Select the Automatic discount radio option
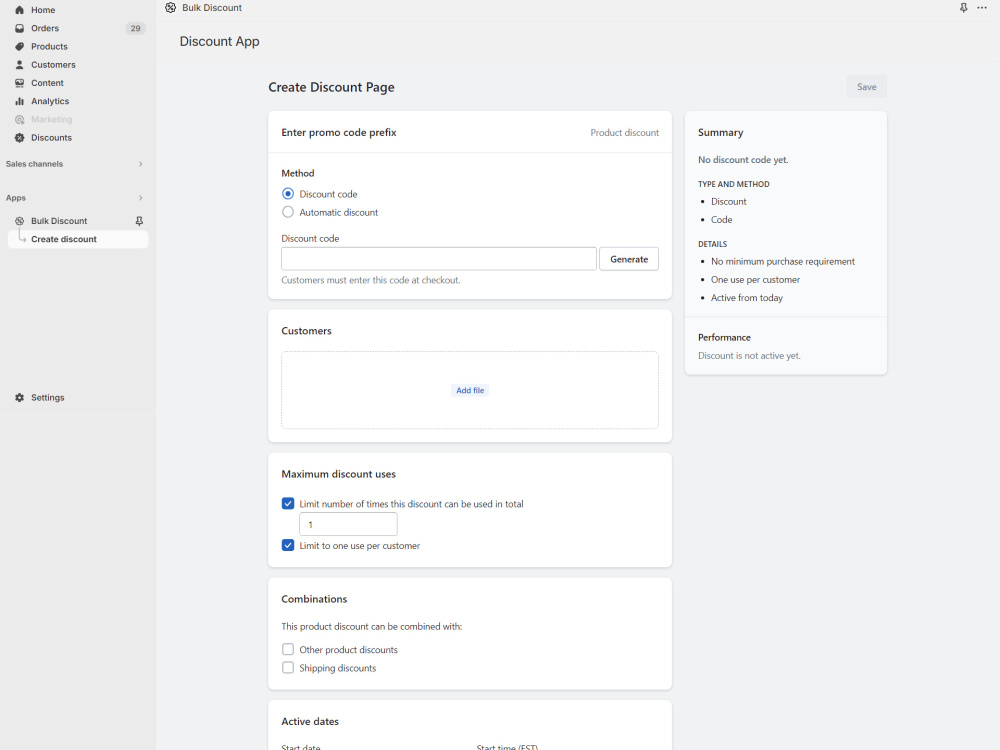 [288, 212]
